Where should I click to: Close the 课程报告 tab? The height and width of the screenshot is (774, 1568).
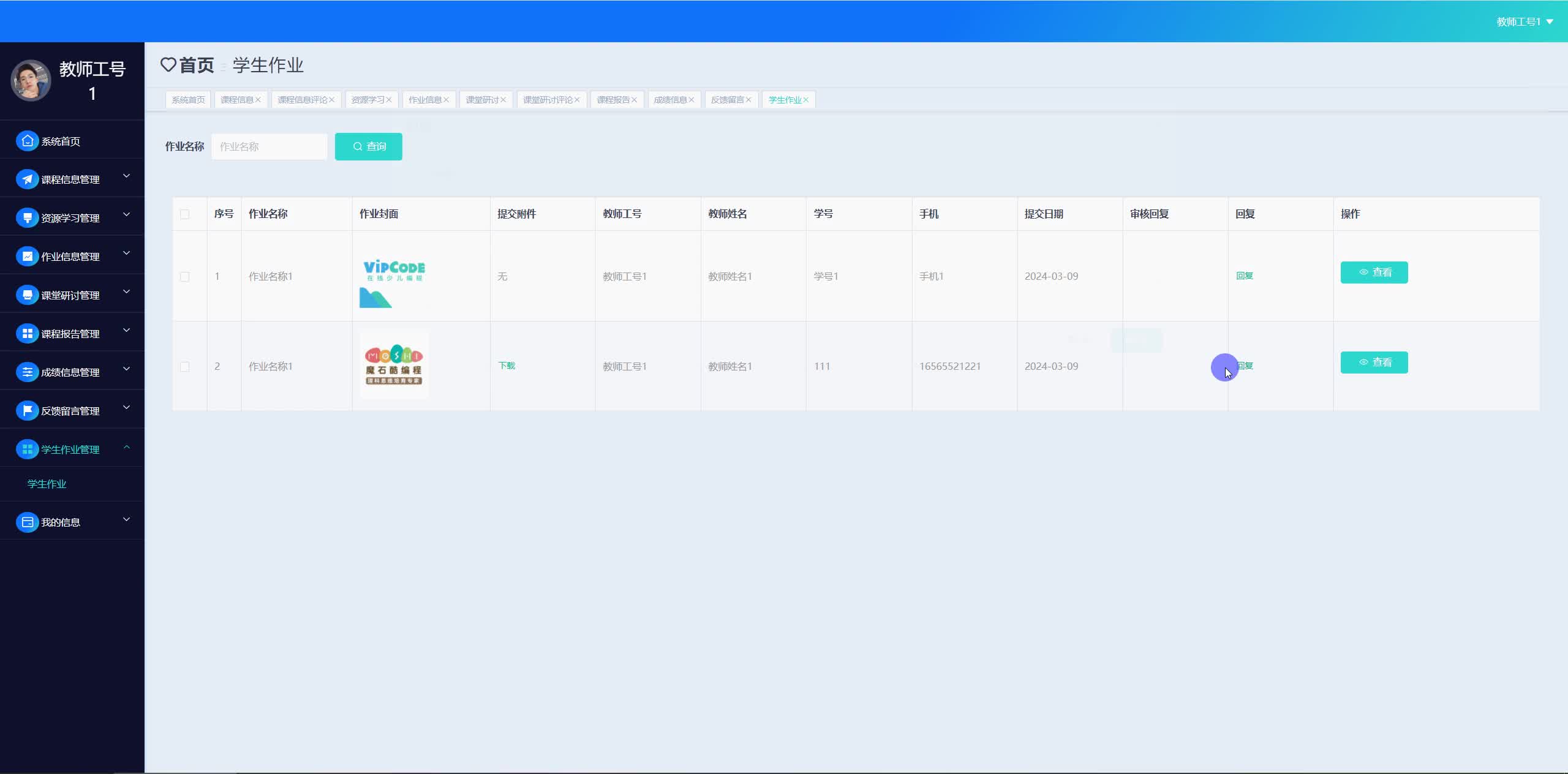click(635, 100)
